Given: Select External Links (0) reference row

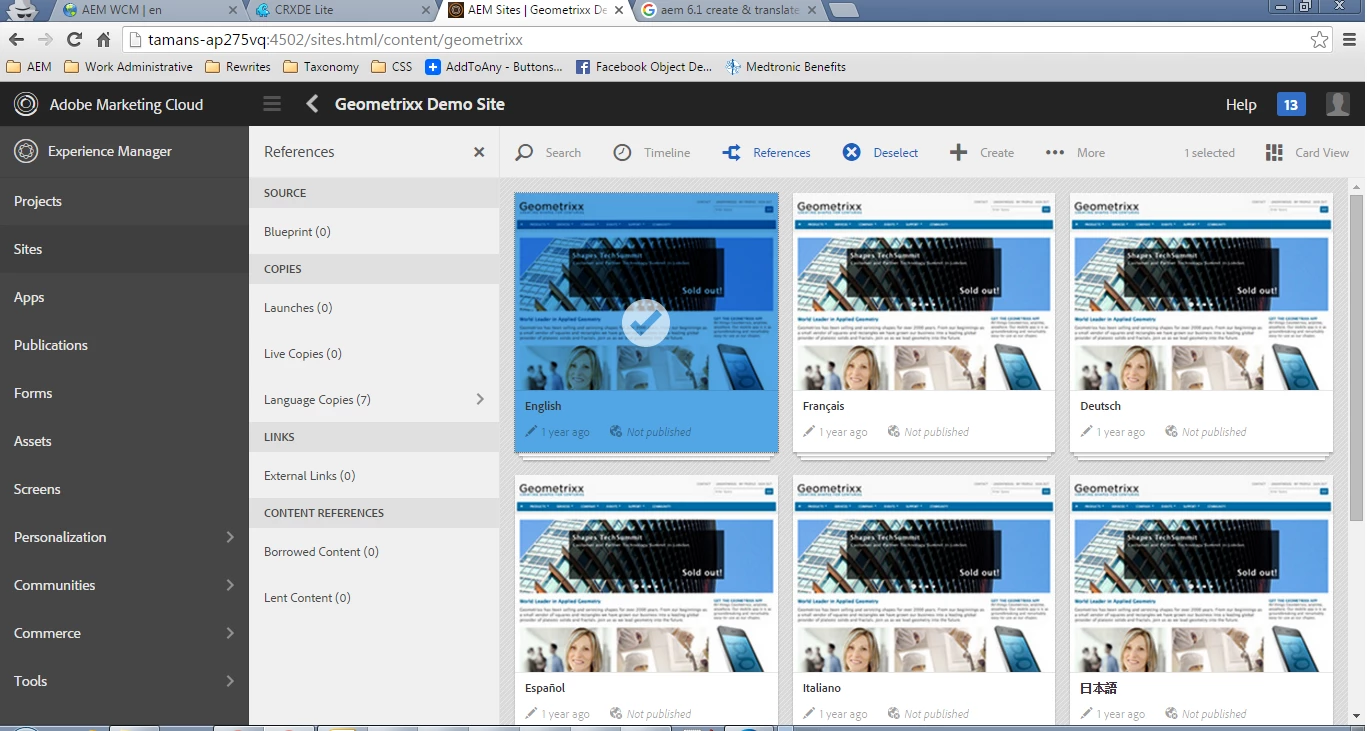Looking at the screenshot, I should pos(374,475).
